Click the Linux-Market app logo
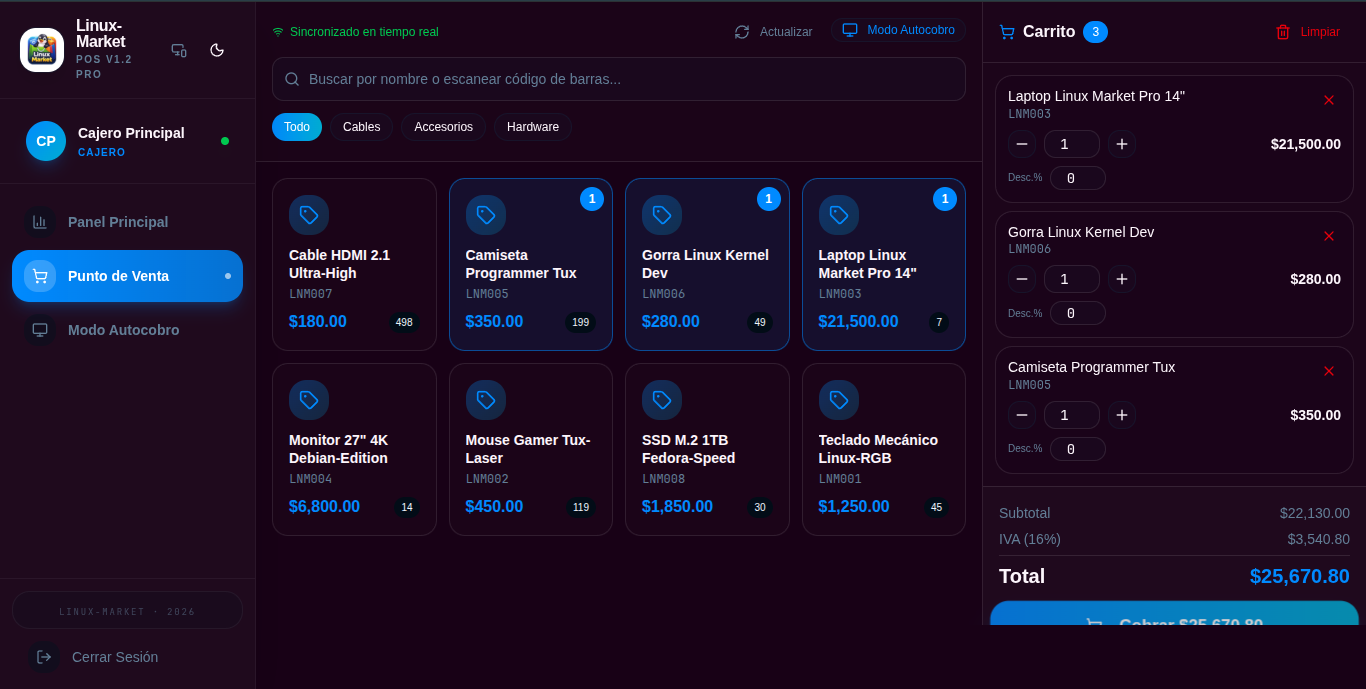The image size is (1366, 689). pyautogui.click(x=42, y=50)
